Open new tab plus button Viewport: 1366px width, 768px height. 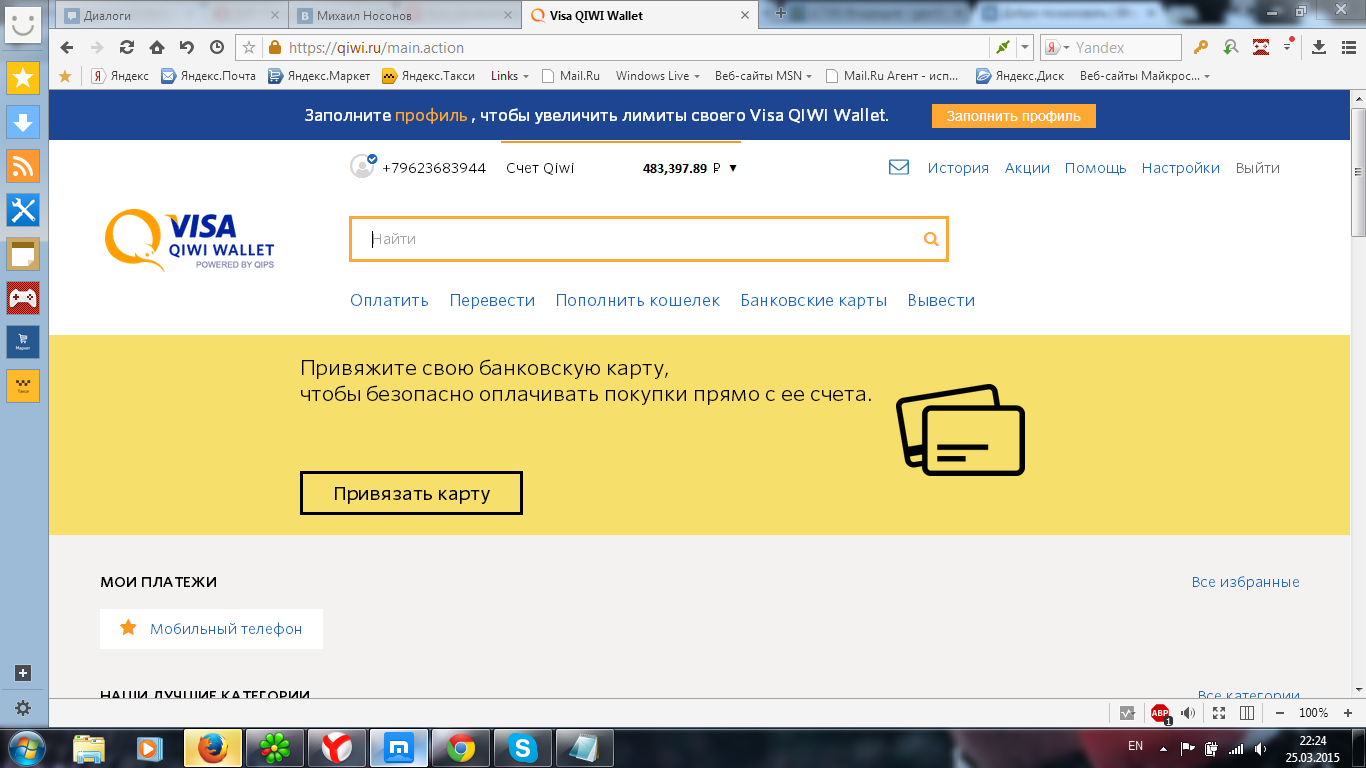(781, 14)
